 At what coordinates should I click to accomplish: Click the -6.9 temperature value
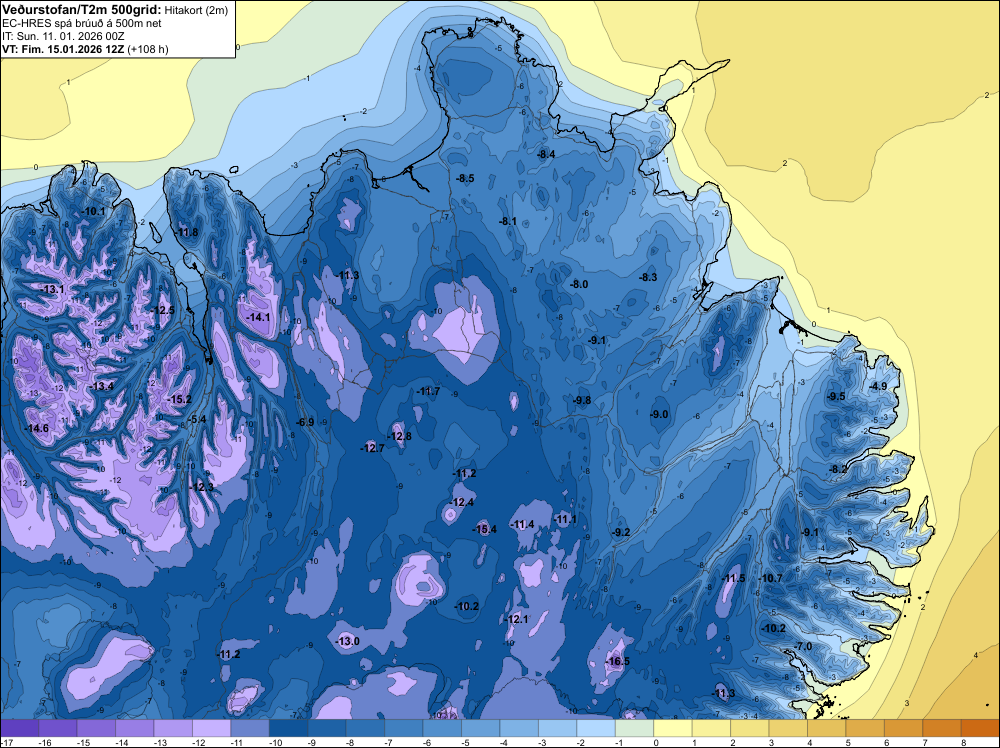pos(305,422)
